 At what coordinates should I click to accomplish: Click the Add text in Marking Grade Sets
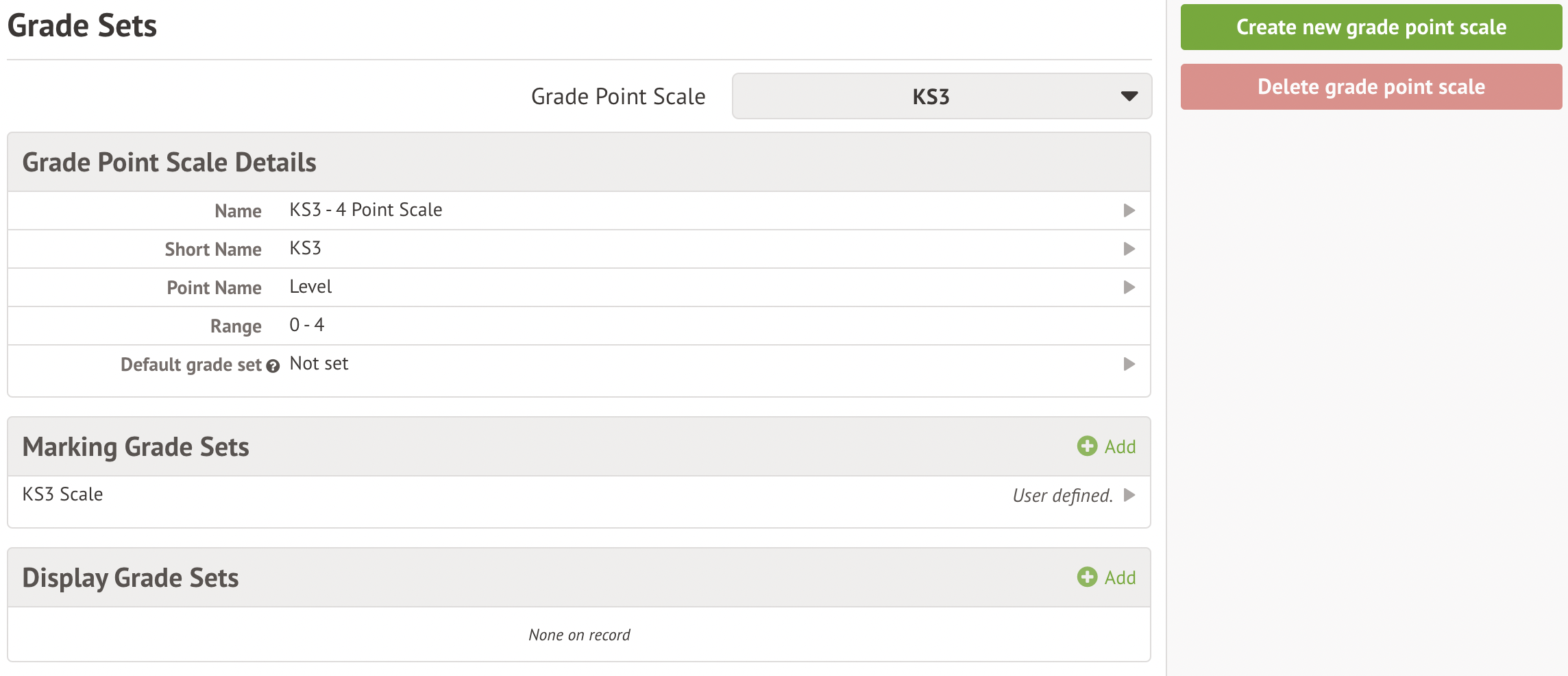[1120, 447]
